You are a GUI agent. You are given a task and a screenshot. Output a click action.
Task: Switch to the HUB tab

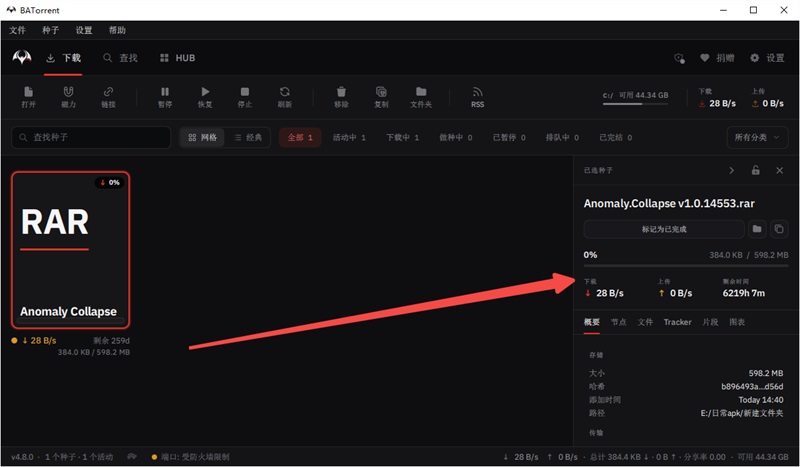(177, 58)
